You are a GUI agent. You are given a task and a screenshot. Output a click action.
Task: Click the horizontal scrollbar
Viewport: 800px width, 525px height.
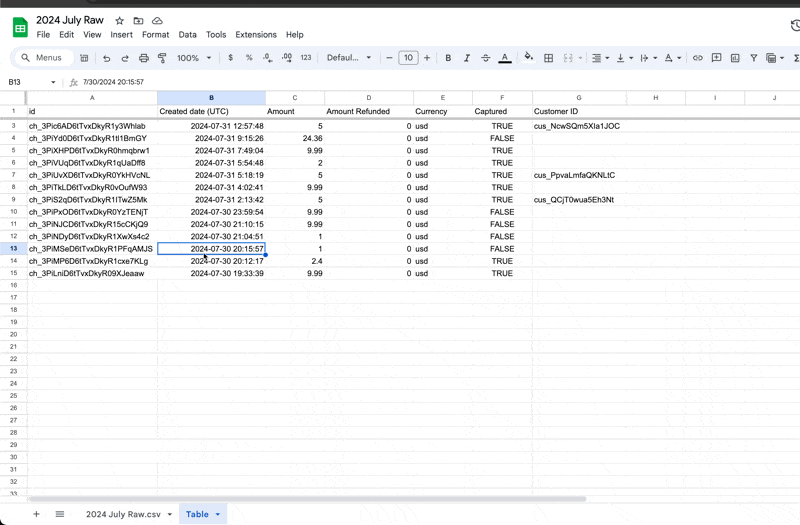(307, 499)
